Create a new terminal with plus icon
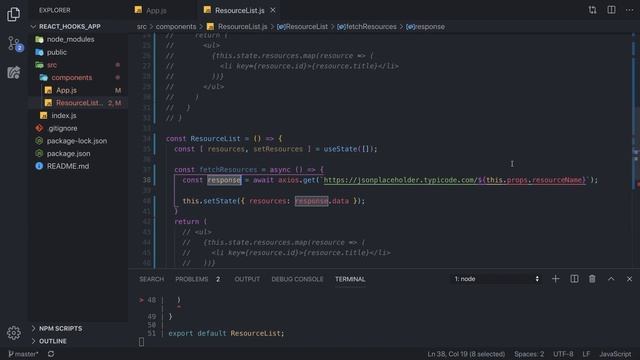The width and height of the screenshot is (640, 360). pyautogui.click(x=556, y=279)
